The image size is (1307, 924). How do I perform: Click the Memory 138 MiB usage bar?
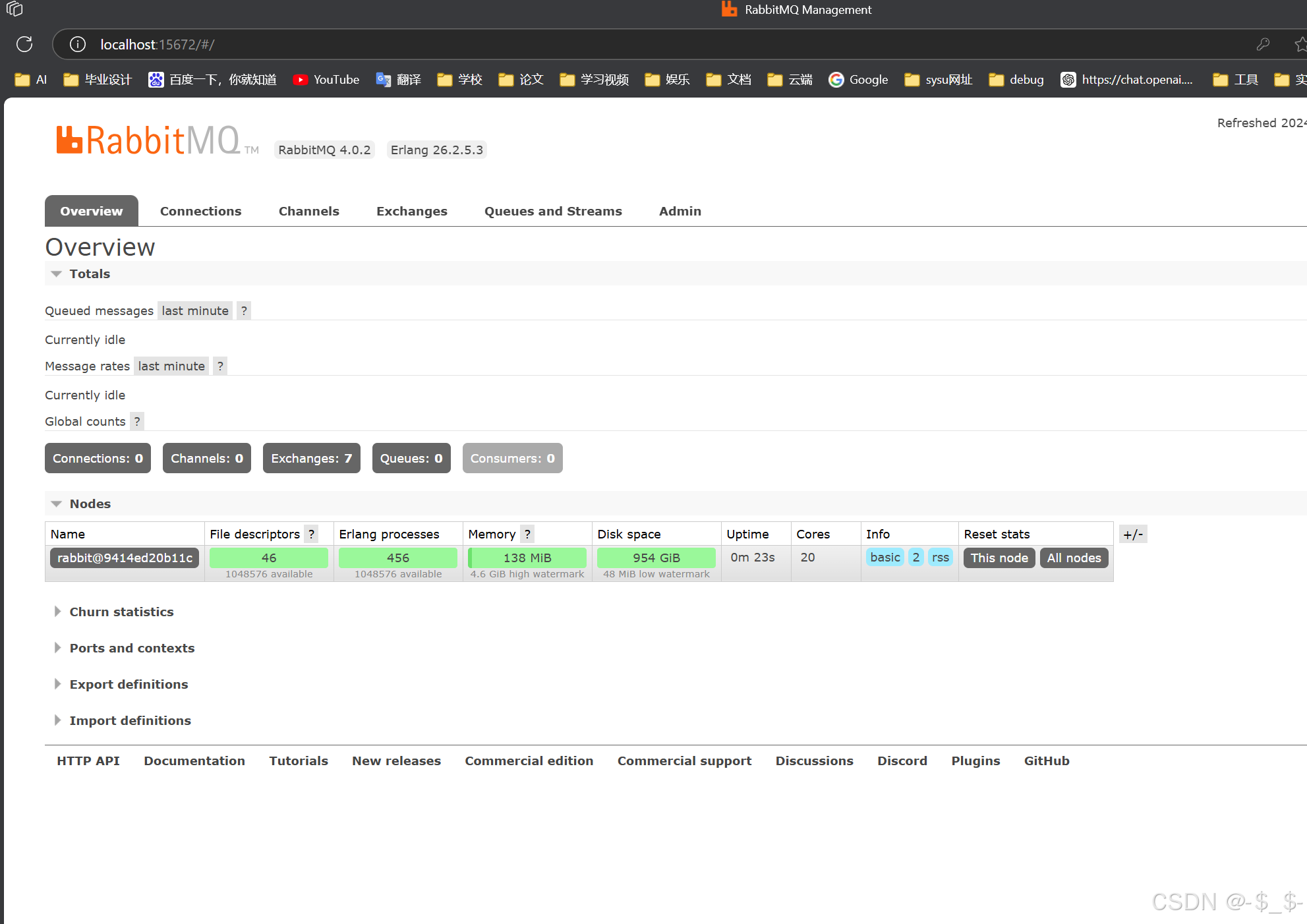(x=527, y=558)
